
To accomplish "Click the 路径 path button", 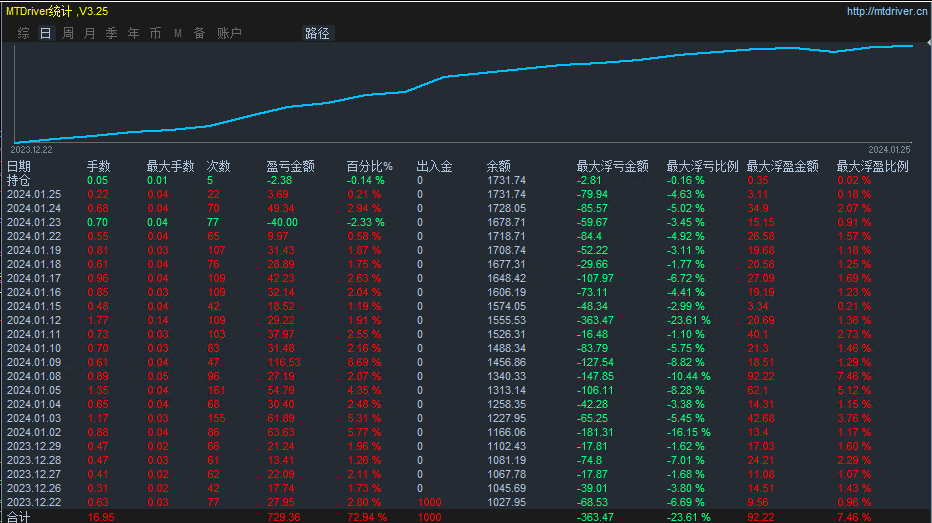I will tap(317, 33).
